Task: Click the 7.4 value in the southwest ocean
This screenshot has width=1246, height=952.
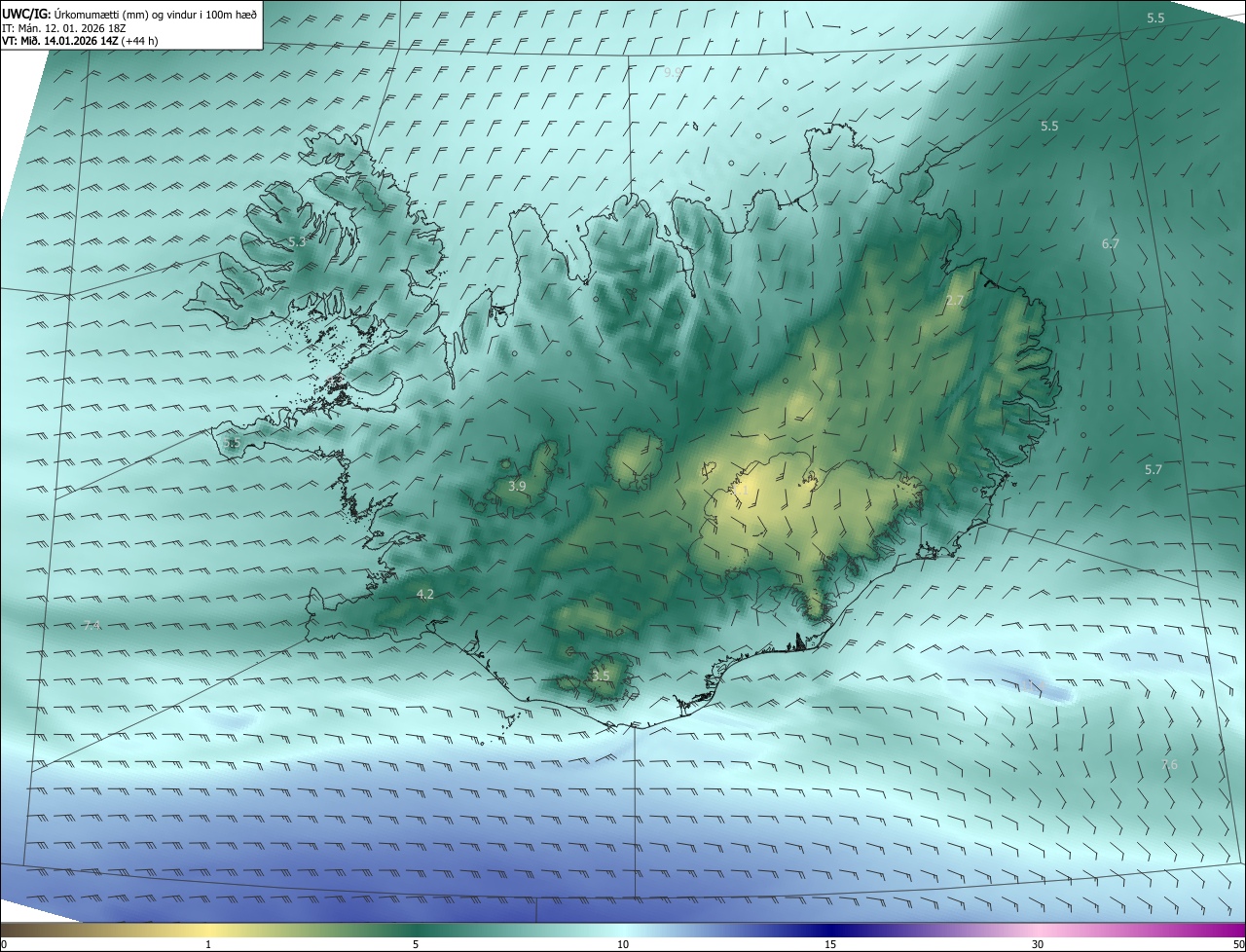Action: [92, 626]
